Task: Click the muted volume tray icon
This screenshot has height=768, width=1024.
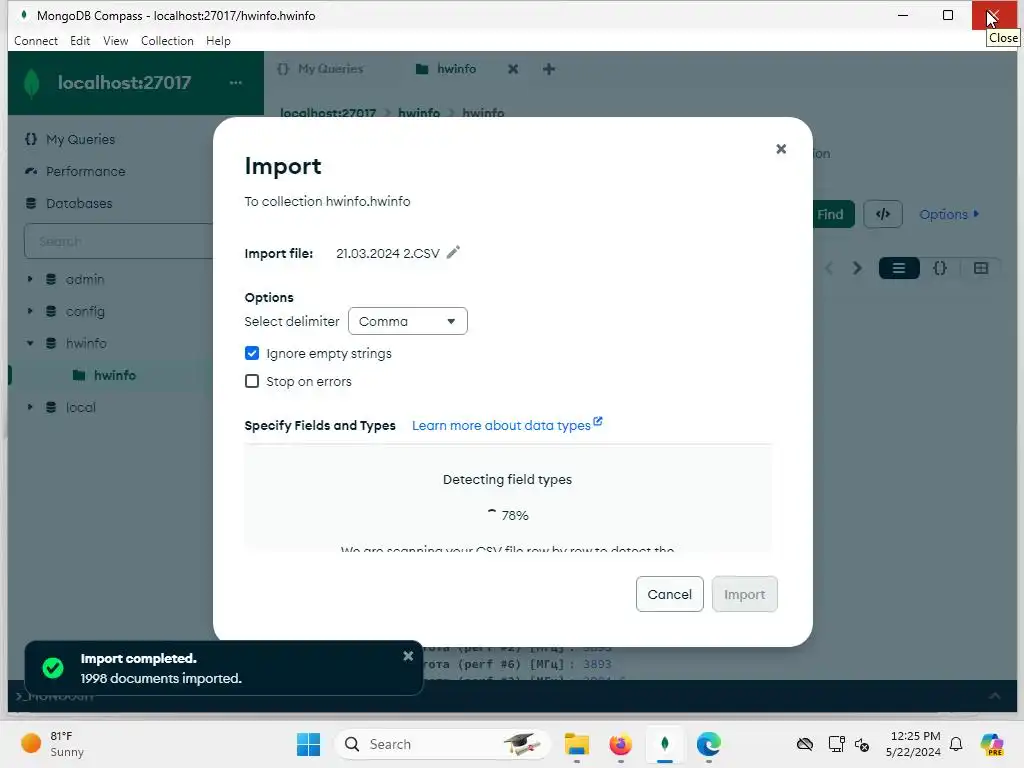Action: point(862,744)
